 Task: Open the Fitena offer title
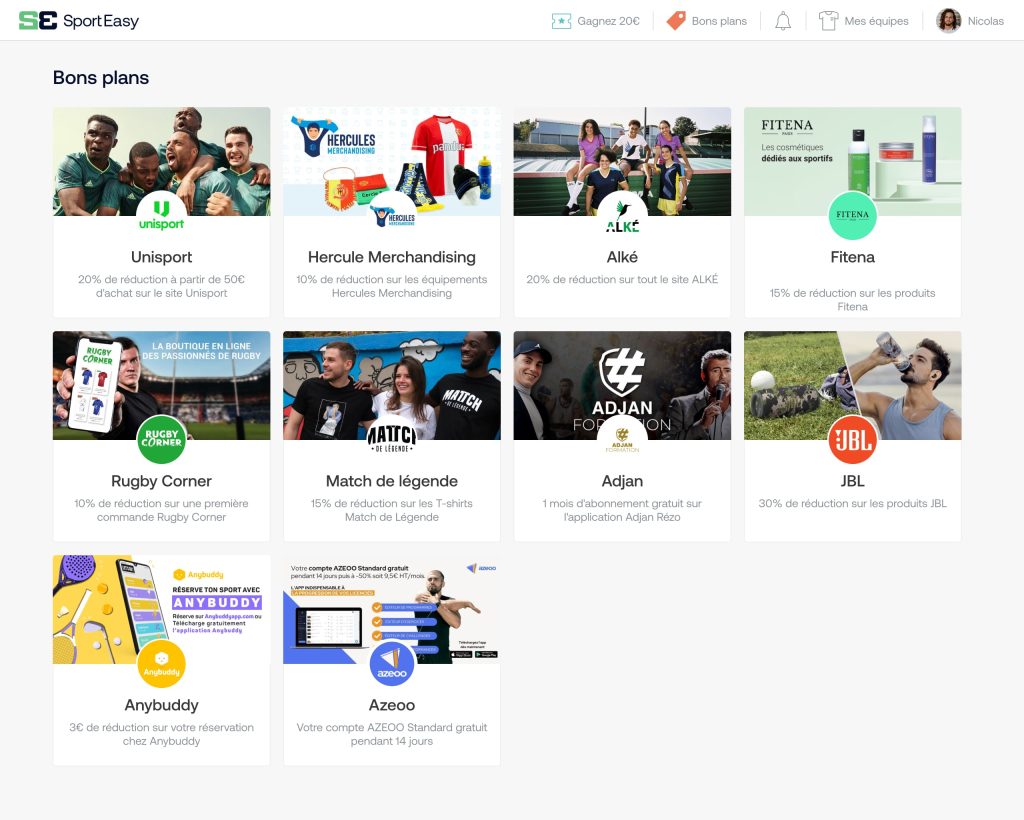pyautogui.click(x=852, y=257)
